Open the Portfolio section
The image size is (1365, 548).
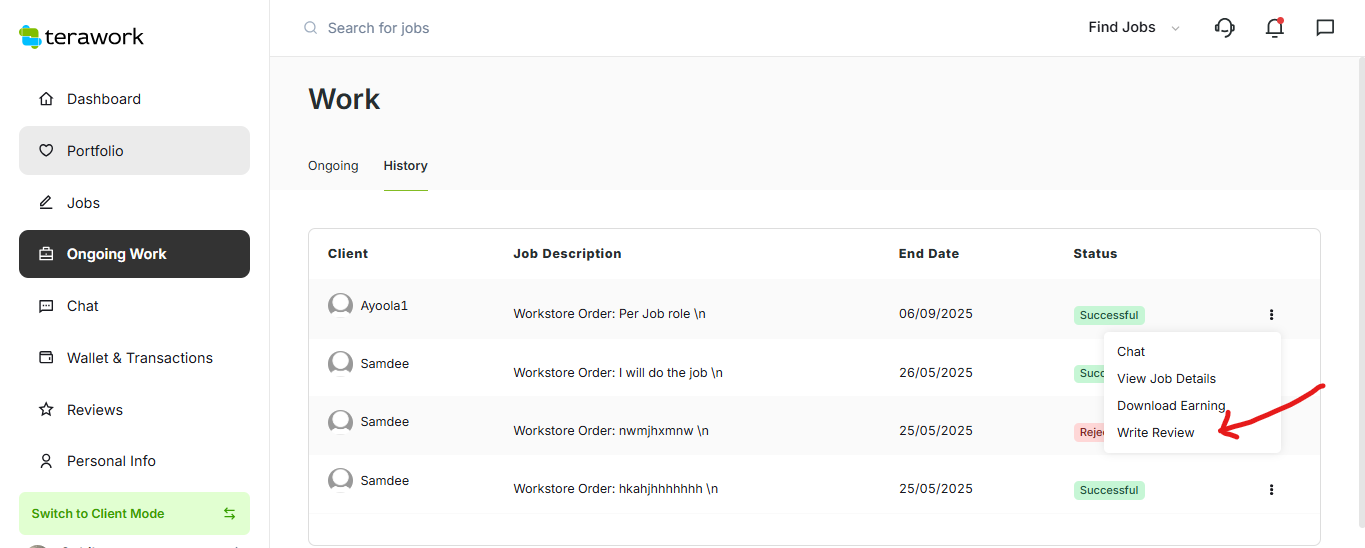click(95, 151)
